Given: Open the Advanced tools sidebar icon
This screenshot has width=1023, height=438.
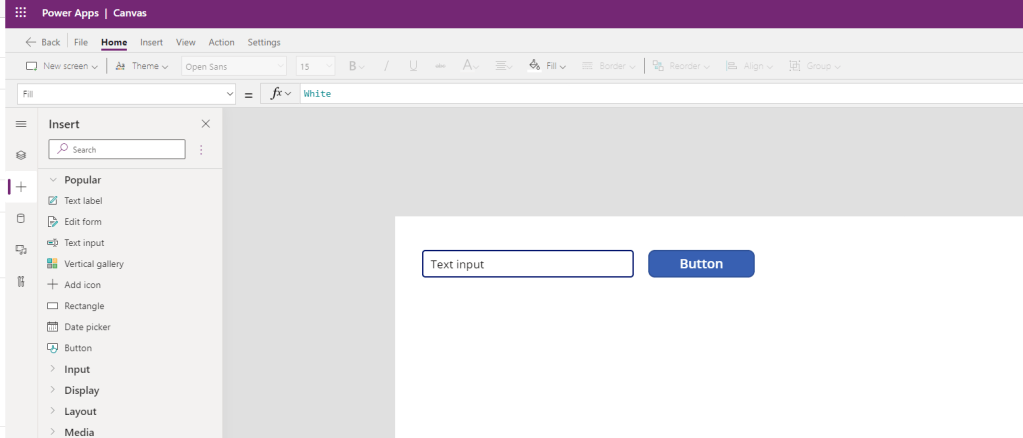Looking at the screenshot, I should coord(20,282).
